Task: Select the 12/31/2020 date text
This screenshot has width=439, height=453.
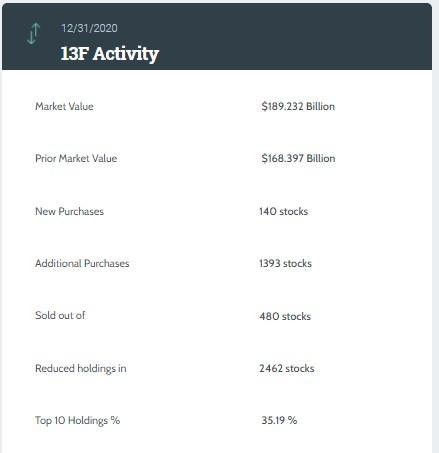Action: click(89, 28)
